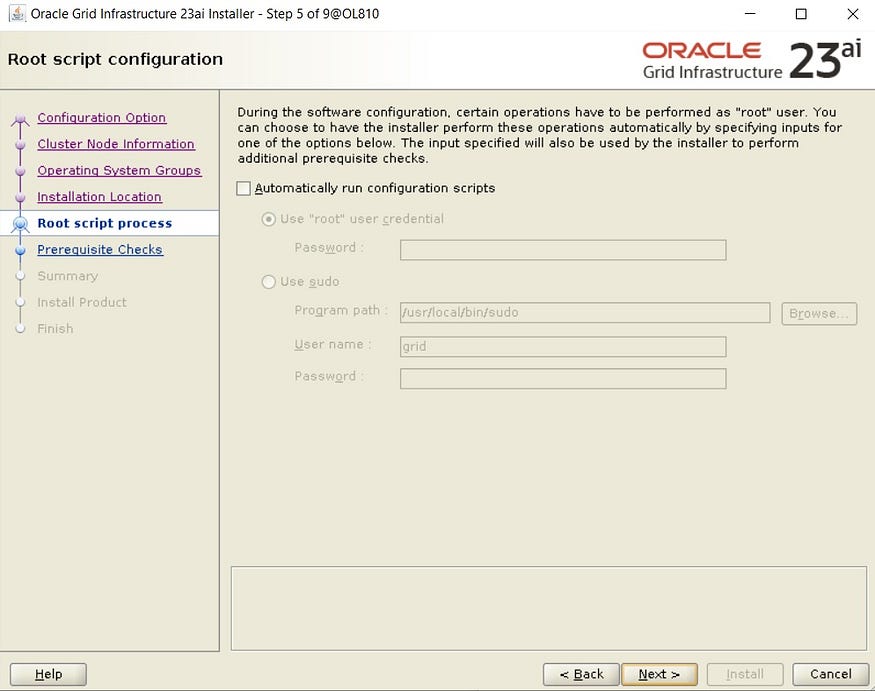Open the Help button
The height and width of the screenshot is (691, 875).
tap(49, 674)
